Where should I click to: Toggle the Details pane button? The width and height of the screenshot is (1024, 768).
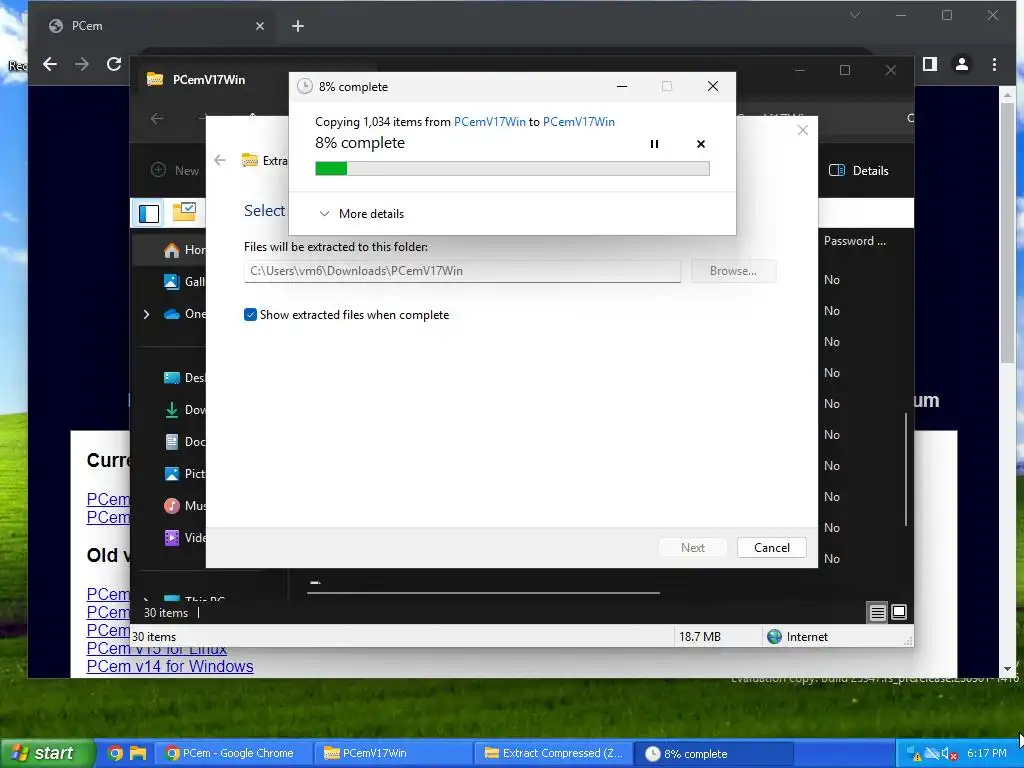[x=859, y=170]
